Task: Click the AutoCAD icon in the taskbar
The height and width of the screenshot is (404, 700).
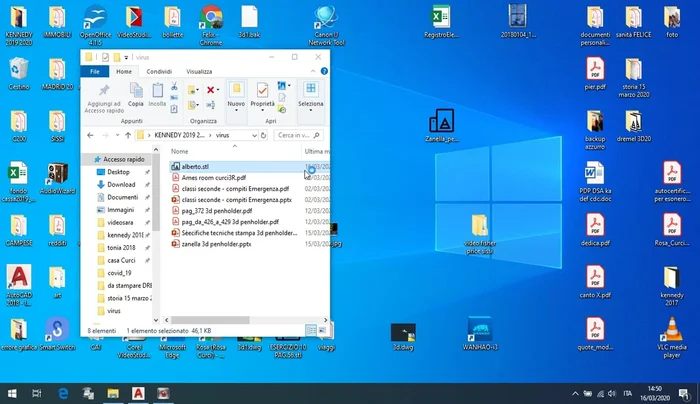Action: [x=136, y=392]
